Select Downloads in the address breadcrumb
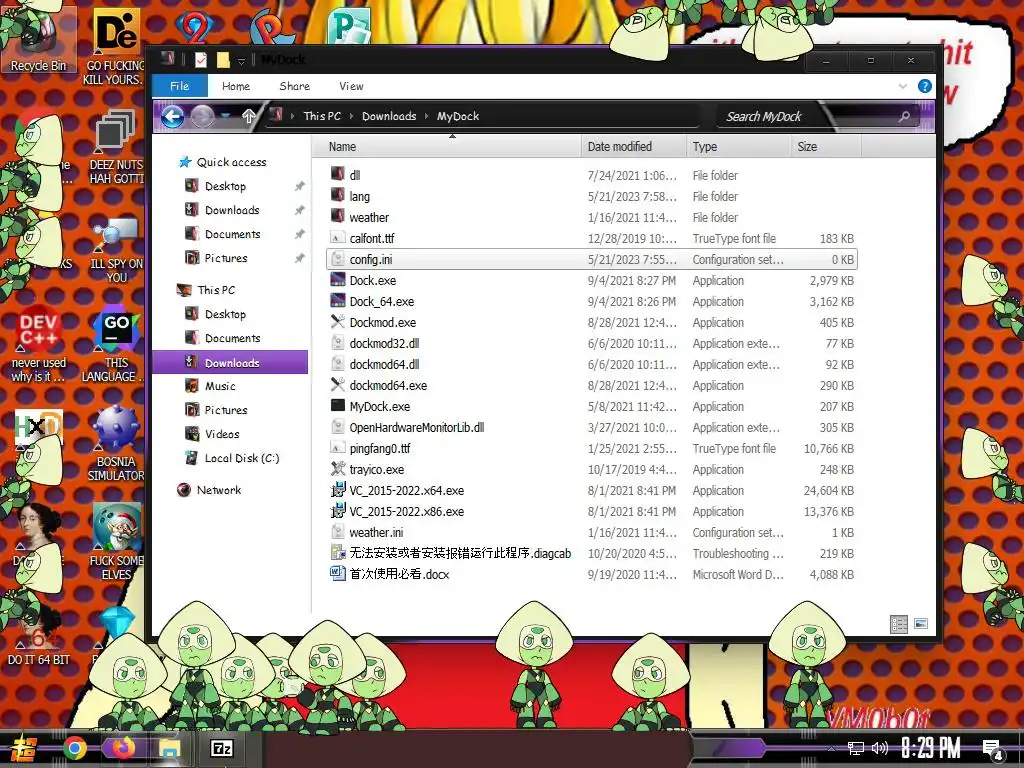1024x768 pixels. click(389, 116)
